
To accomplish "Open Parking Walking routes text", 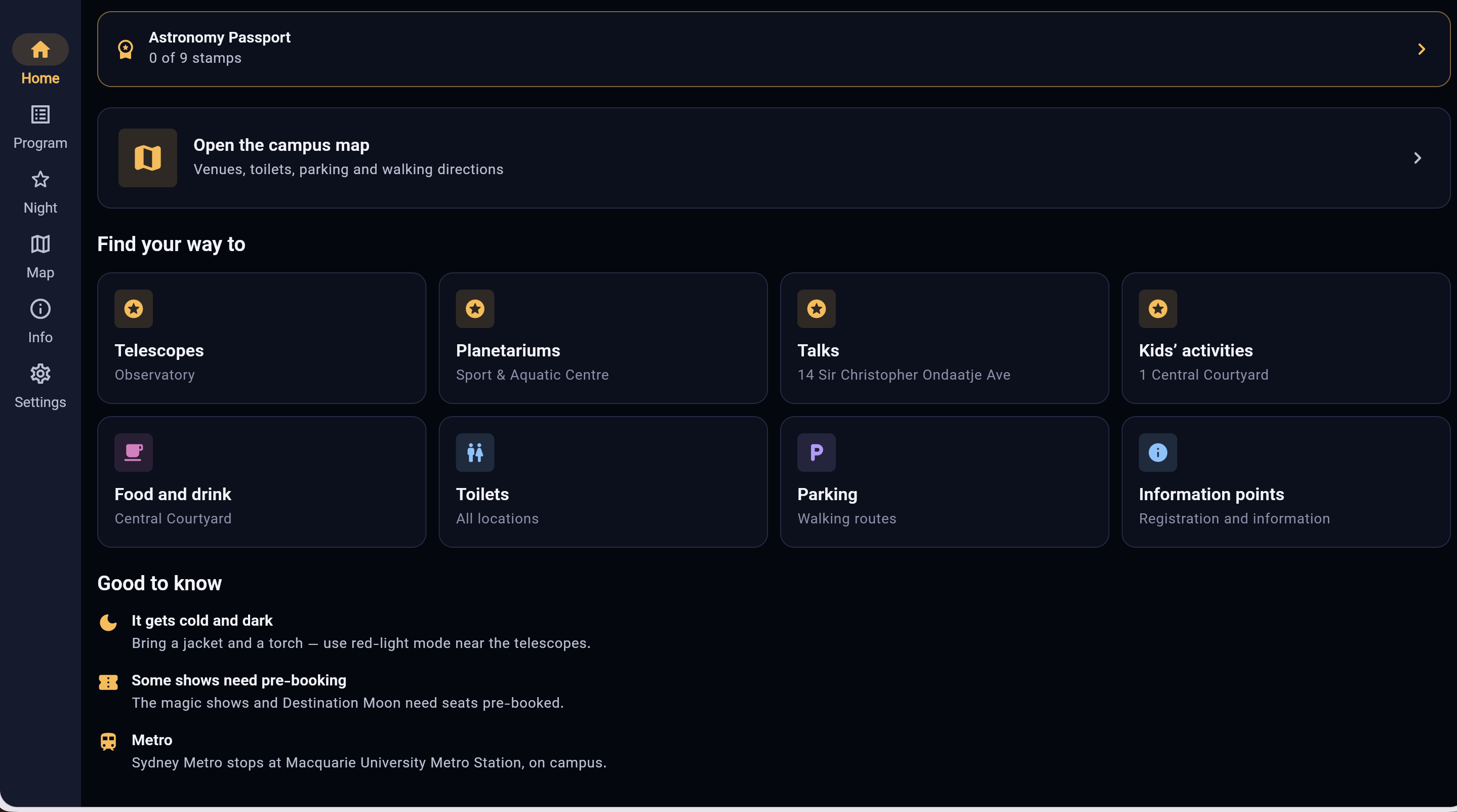I will 847,518.
